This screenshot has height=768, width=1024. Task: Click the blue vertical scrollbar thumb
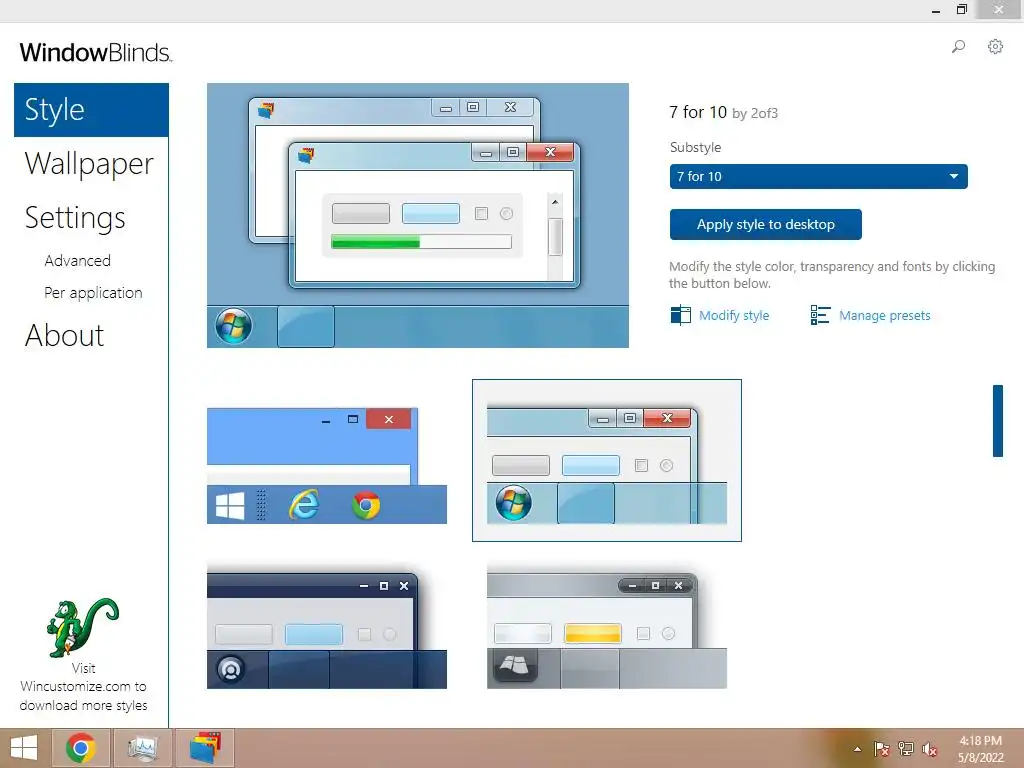[x=998, y=421]
